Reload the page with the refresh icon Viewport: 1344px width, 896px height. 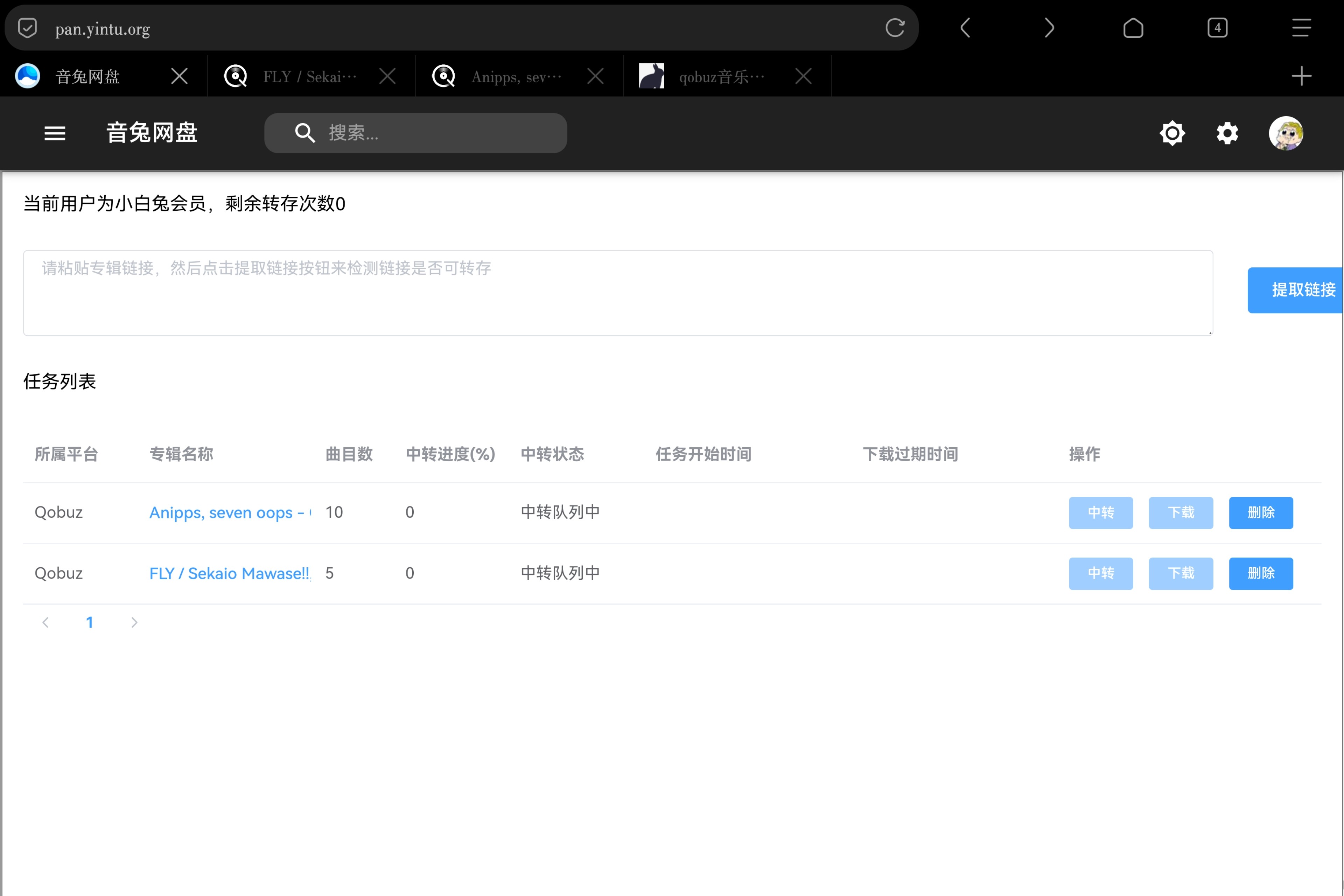click(895, 28)
